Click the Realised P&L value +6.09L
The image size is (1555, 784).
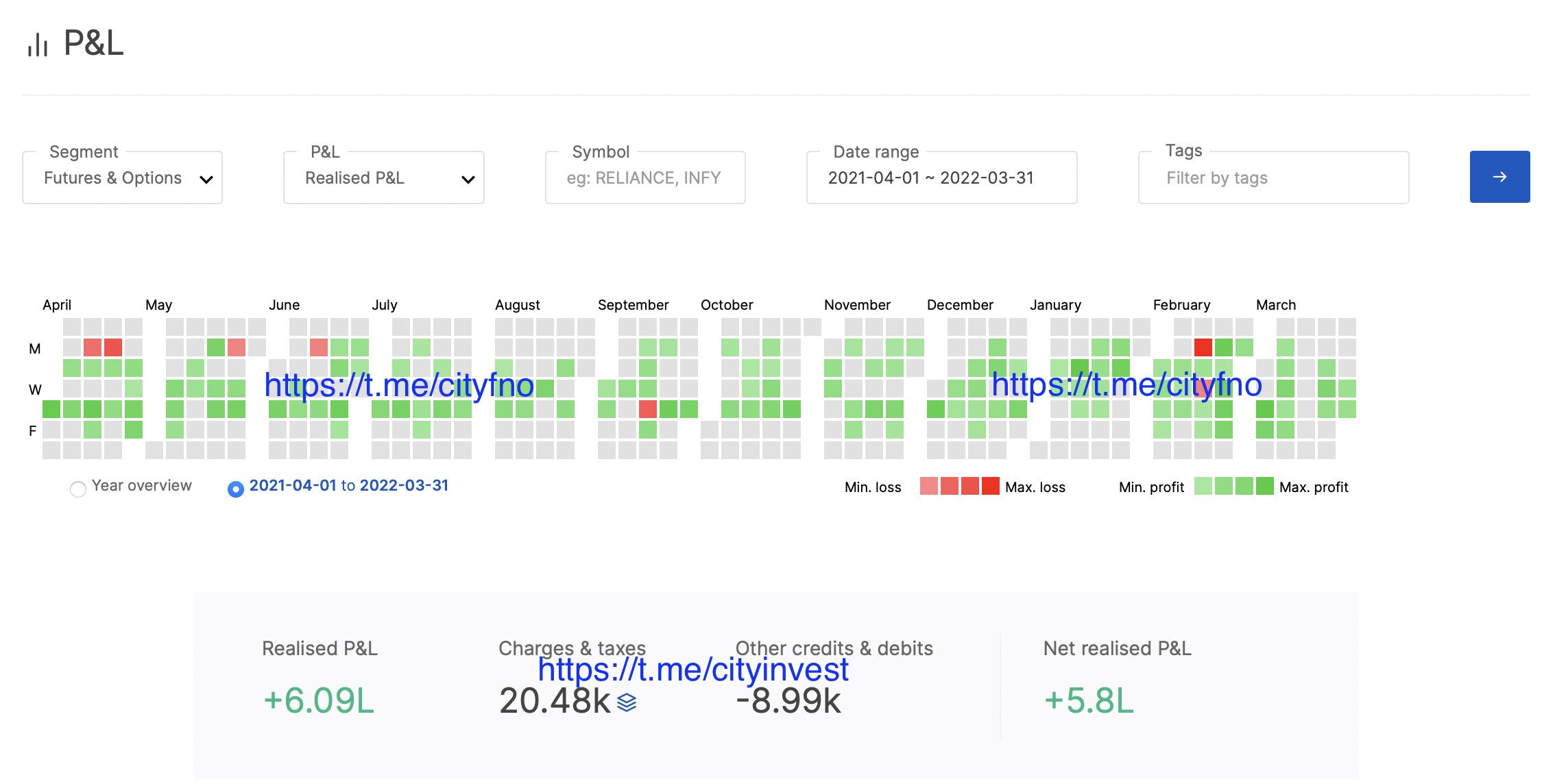tap(319, 701)
